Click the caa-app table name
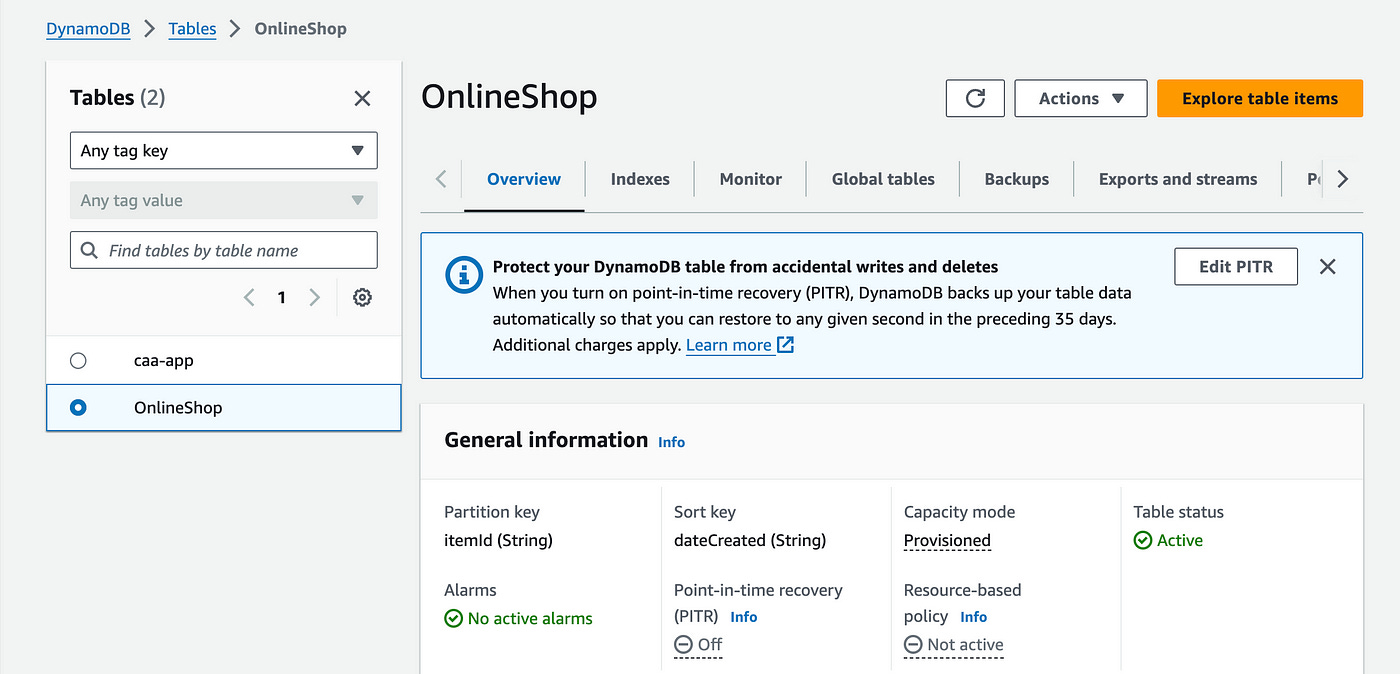 [164, 360]
